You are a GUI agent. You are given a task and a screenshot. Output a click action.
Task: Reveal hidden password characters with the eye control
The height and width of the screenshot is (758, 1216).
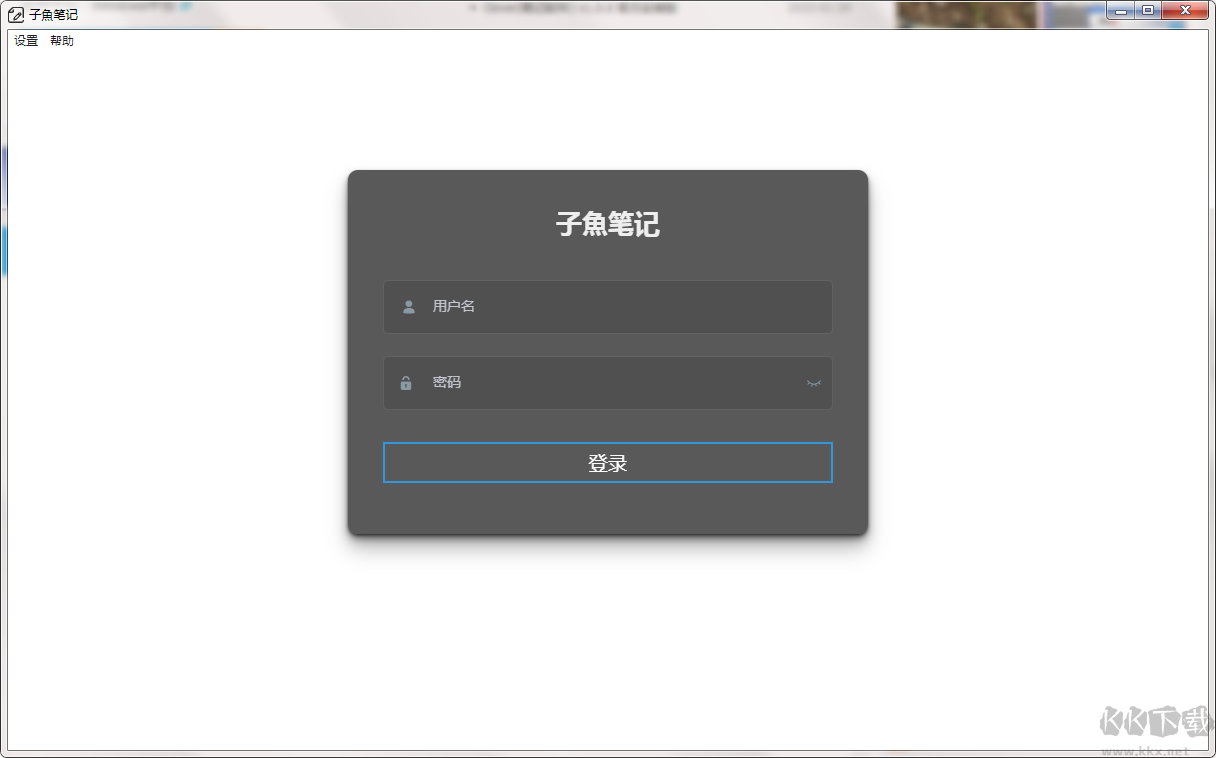pyautogui.click(x=814, y=383)
